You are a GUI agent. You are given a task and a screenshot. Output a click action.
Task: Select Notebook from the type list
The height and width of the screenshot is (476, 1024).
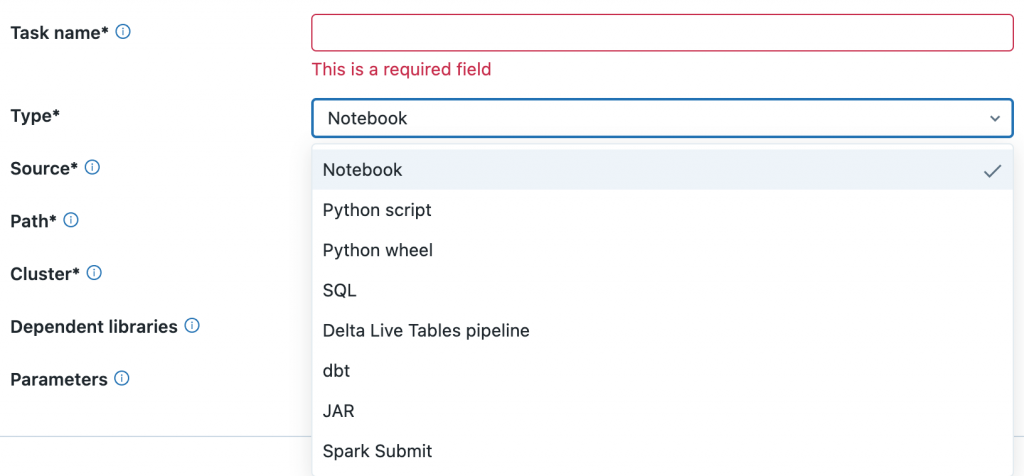362,170
